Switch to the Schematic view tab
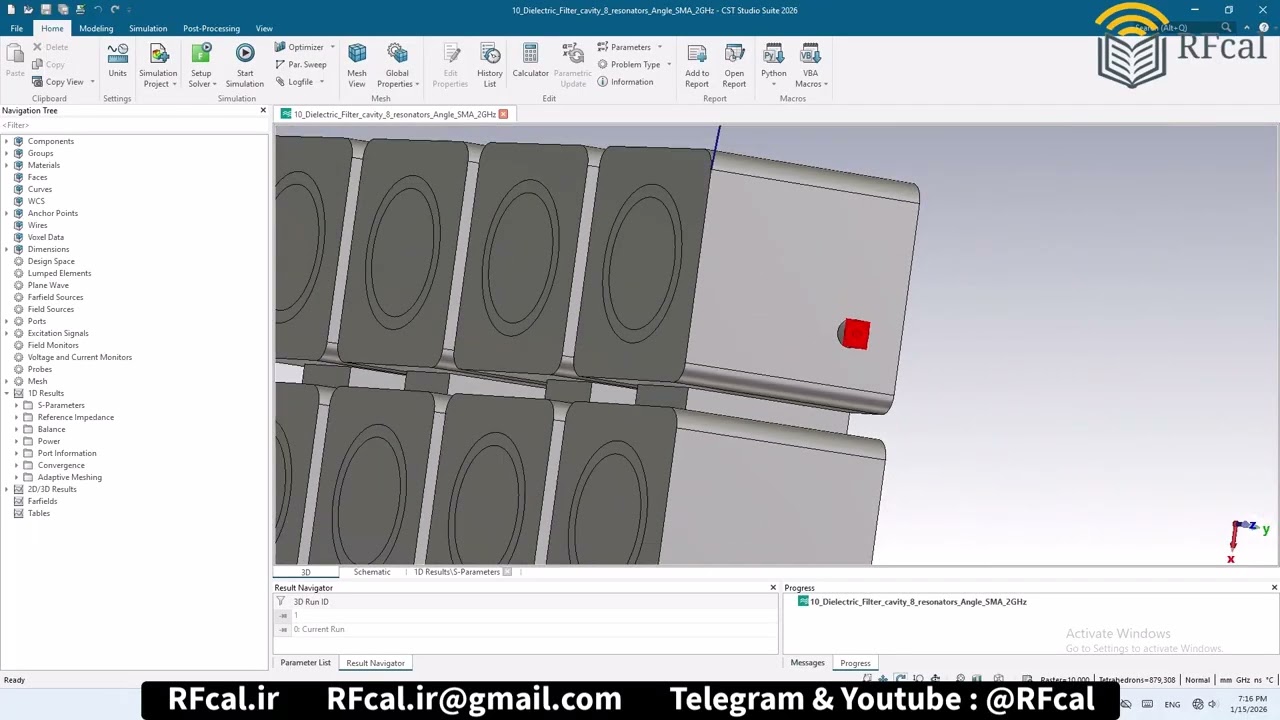Viewport: 1280px width, 720px height. point(372,572)
